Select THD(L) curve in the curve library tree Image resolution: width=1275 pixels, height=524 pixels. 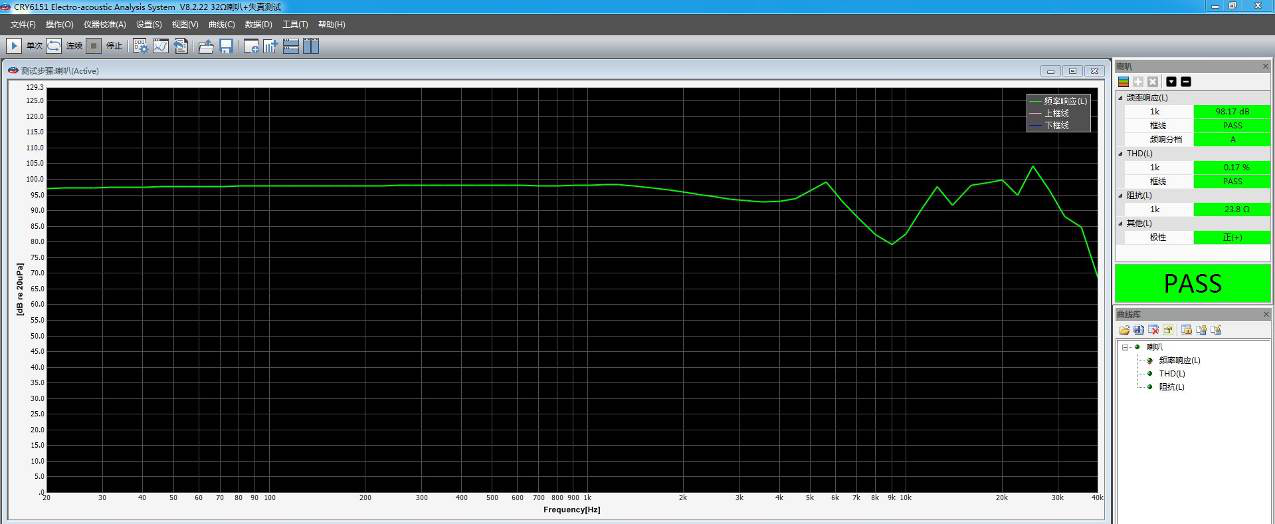coord(1170,373)
